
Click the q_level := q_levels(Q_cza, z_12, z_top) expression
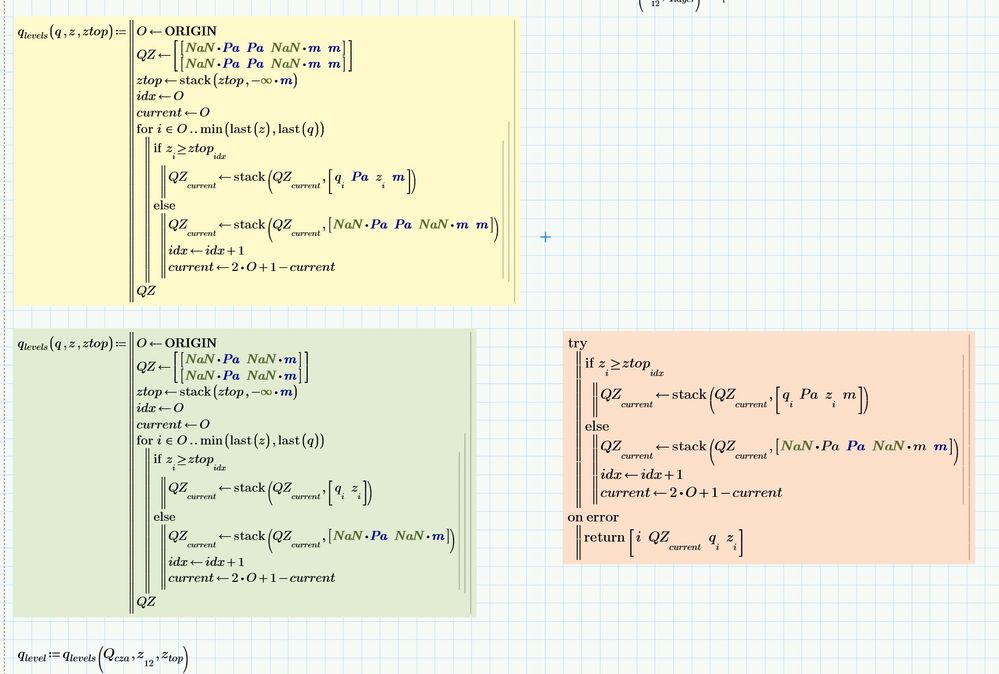[x=103, y=657]
